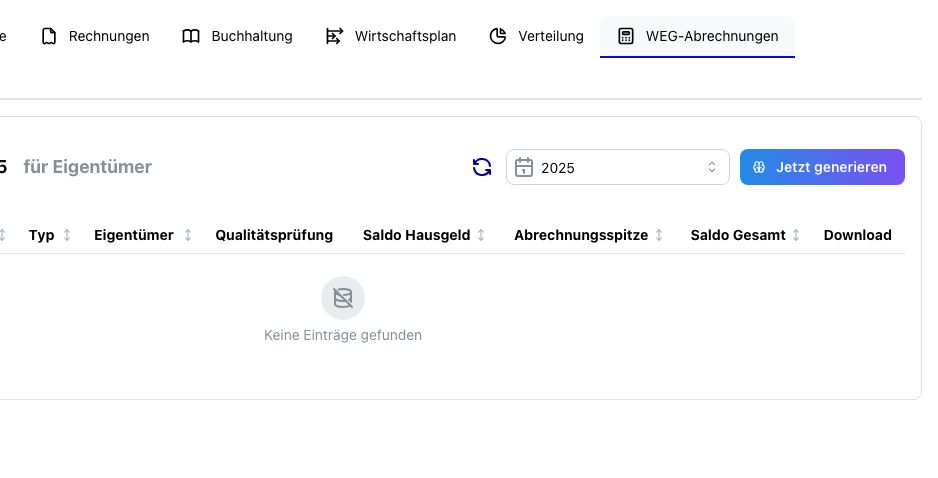The image size is (938, 478).
Task: Open the Wirtschaftsplan tab
Action: pos(391,36)
